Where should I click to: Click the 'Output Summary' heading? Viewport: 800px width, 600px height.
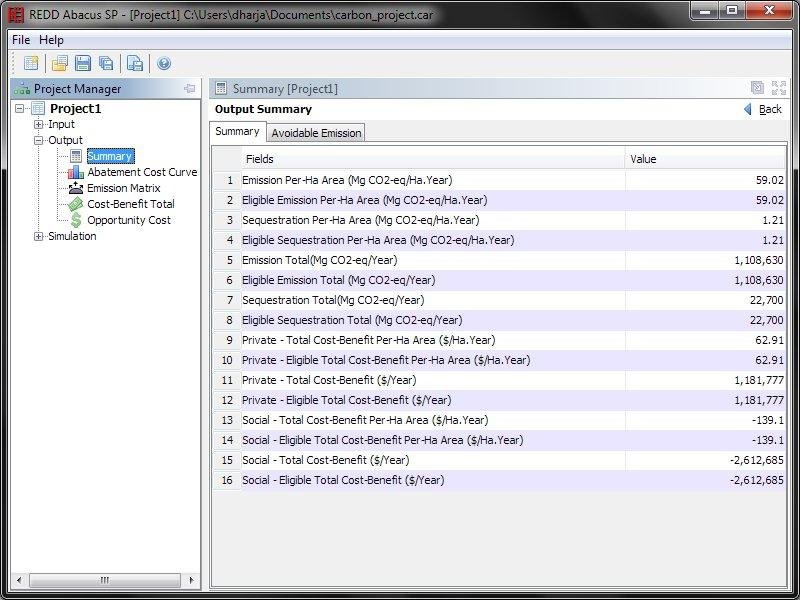[263, 109]
